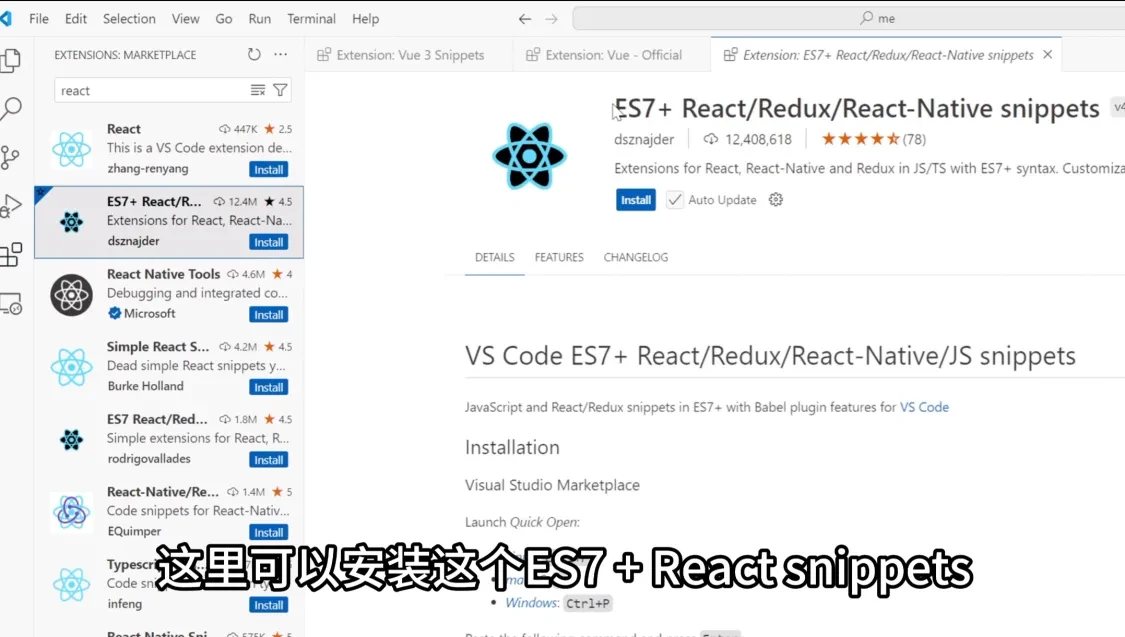Viewport: 1125px width, 637px height.
Task: Clear extensions search results
Action: (258, 90)
